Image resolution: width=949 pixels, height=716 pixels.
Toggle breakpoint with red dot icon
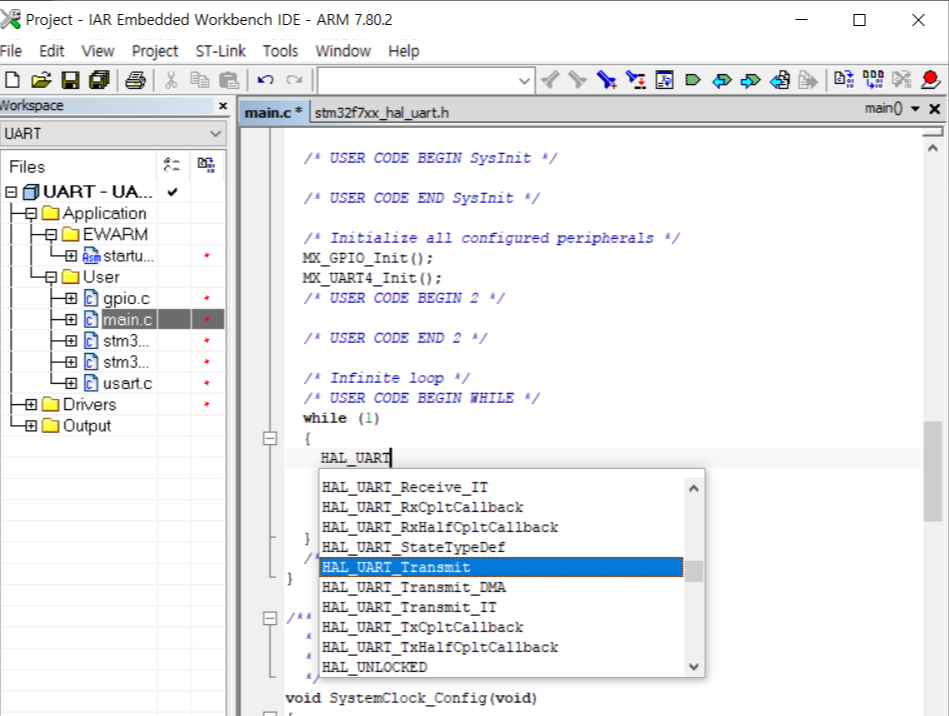(930, 79)
